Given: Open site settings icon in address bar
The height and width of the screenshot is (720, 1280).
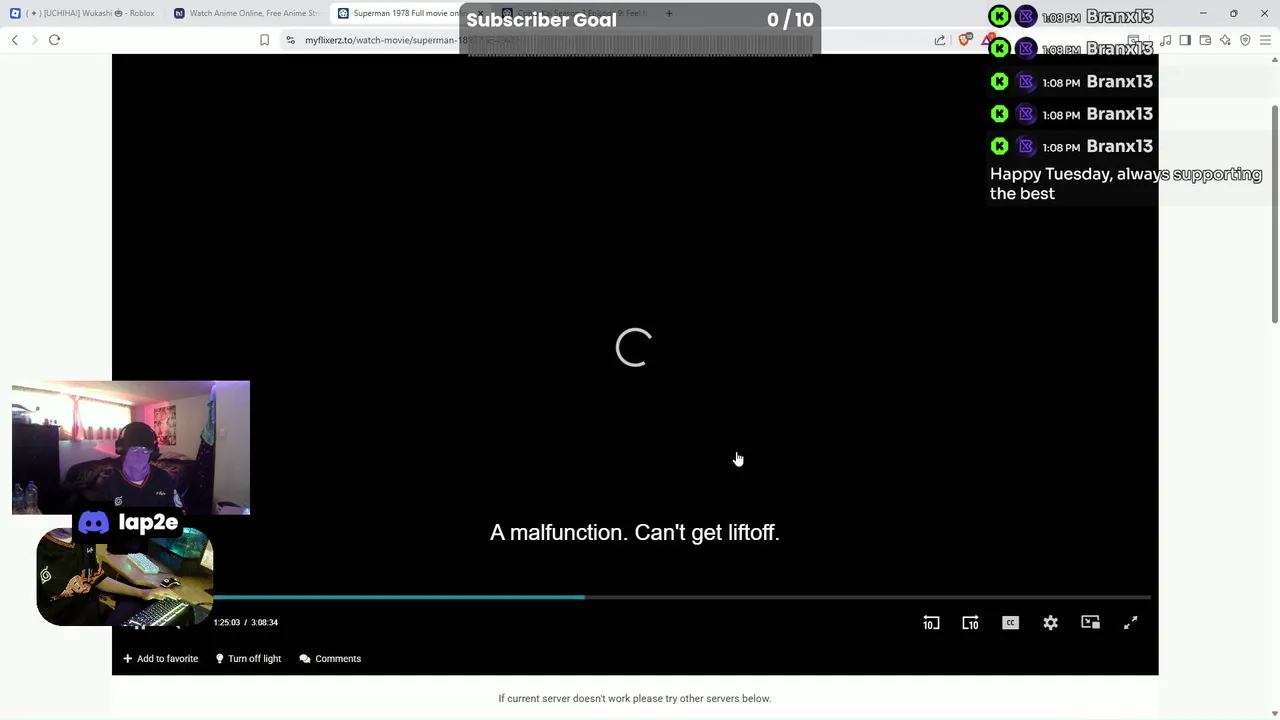Looking at the screenshot, I should (290, 40).
